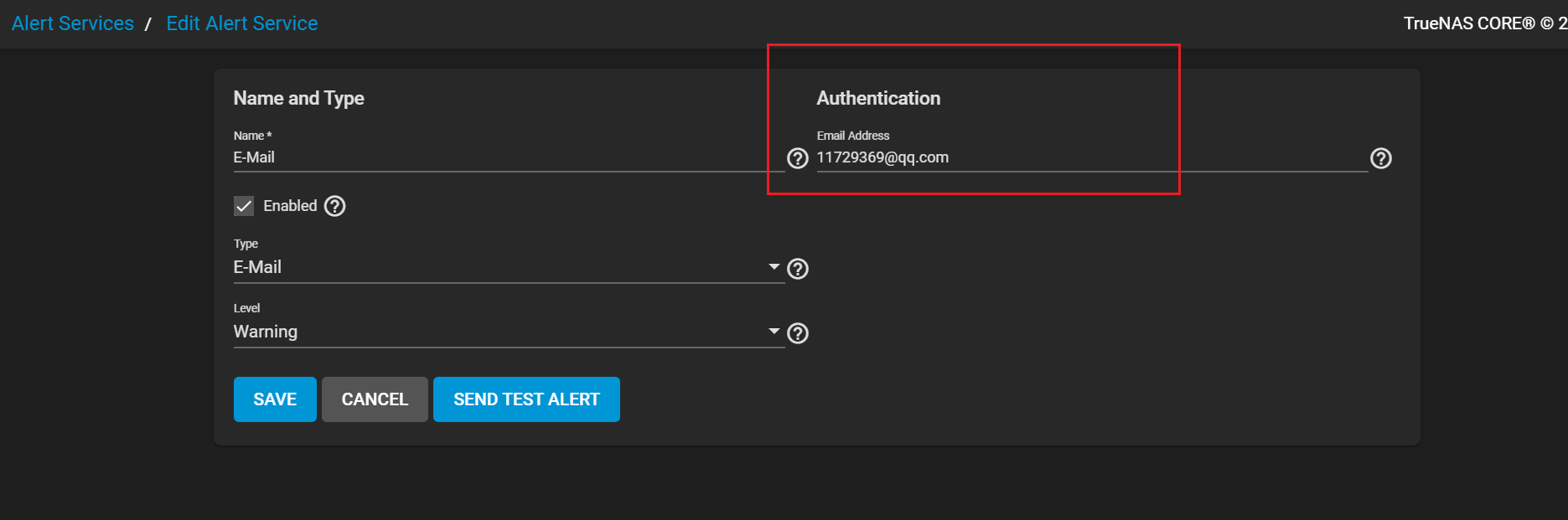
Task: Click the Level dropdown arrow
Action: [x=774, y=331]
